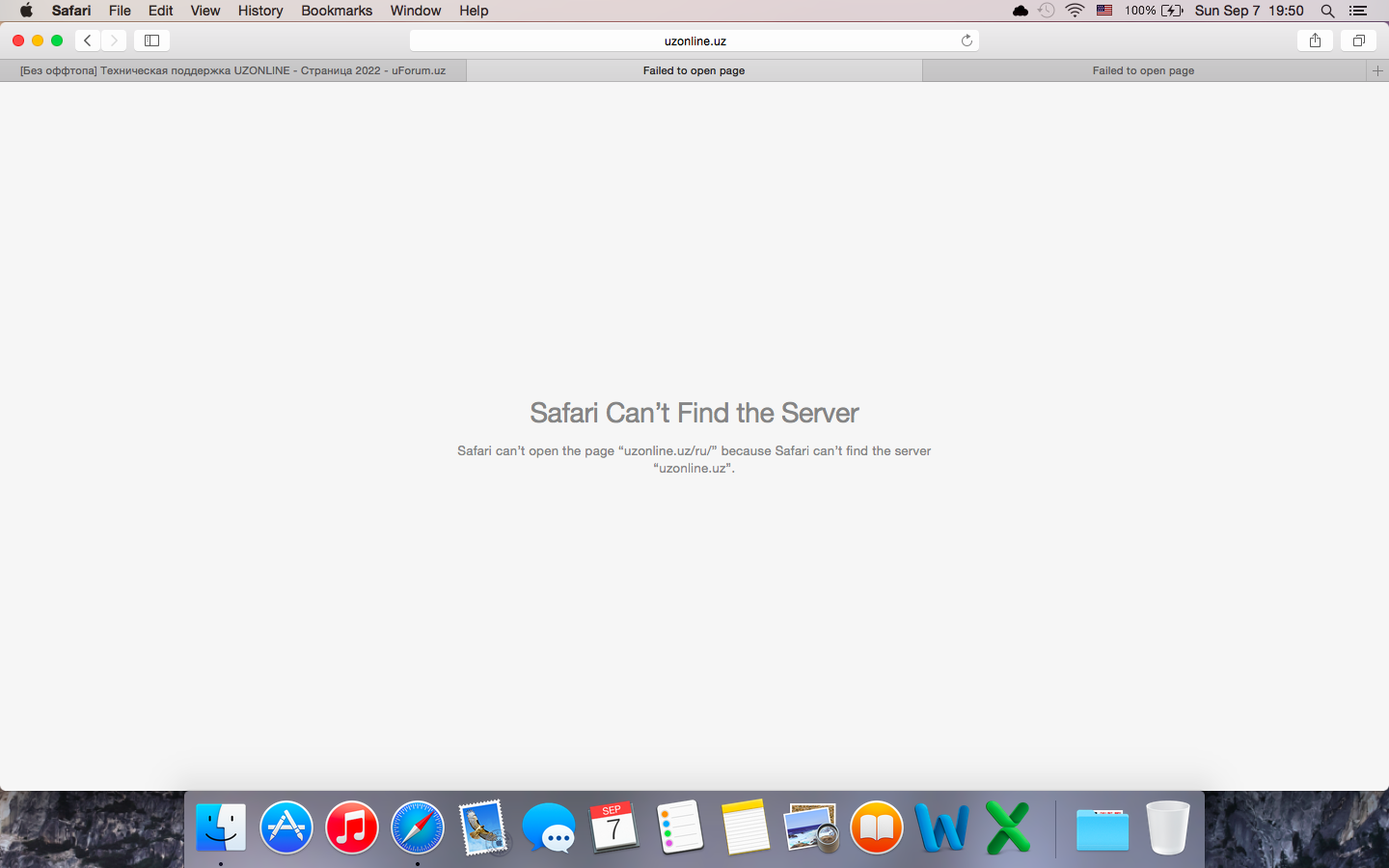Switch to the uForum.uz tab
Image resolution: width=1389 pixels, height=868 pixels.
[x=232, y=70]
